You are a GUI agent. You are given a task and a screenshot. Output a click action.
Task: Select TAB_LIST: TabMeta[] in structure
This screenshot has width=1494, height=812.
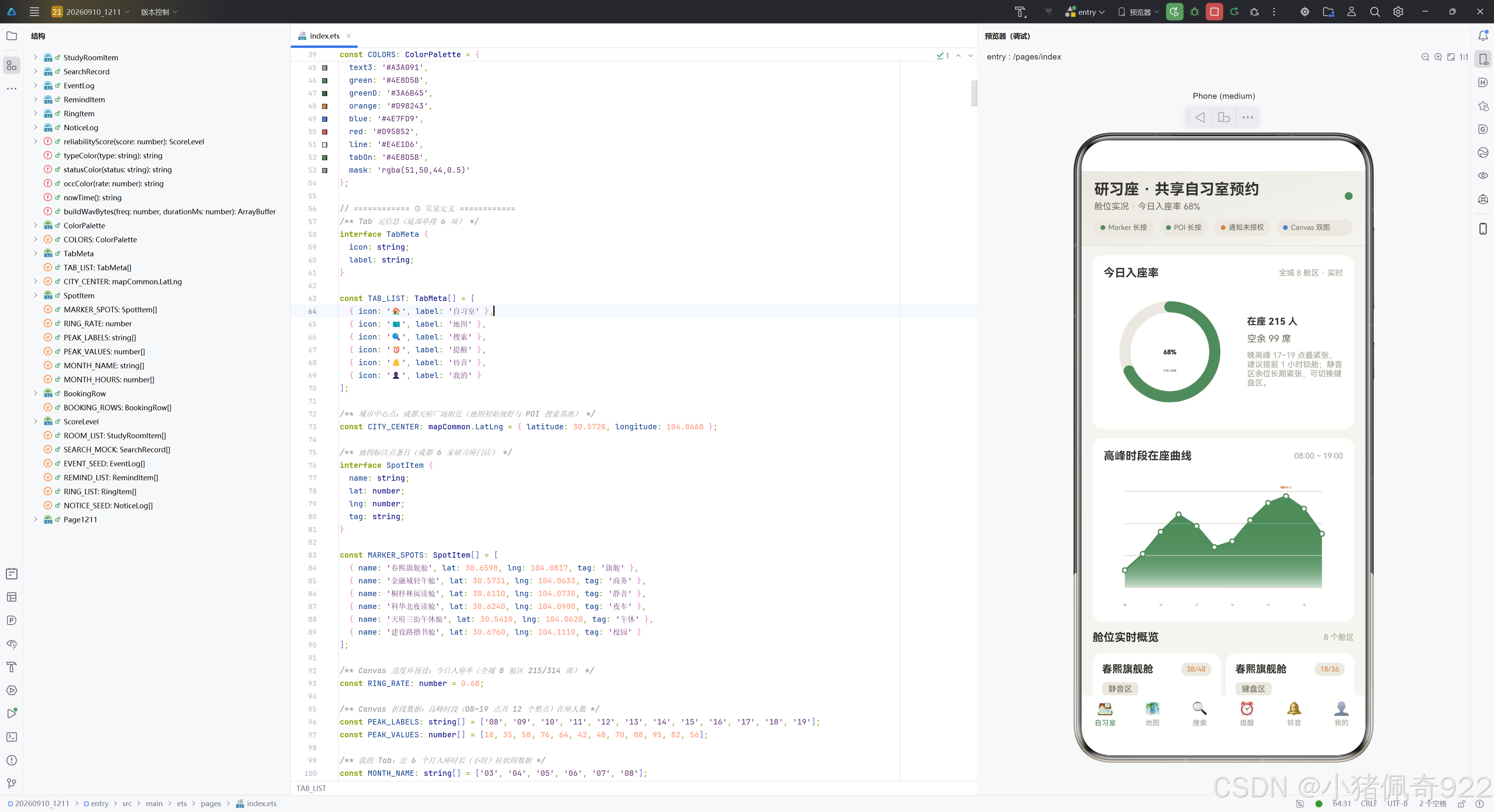(x=97, y=268)
